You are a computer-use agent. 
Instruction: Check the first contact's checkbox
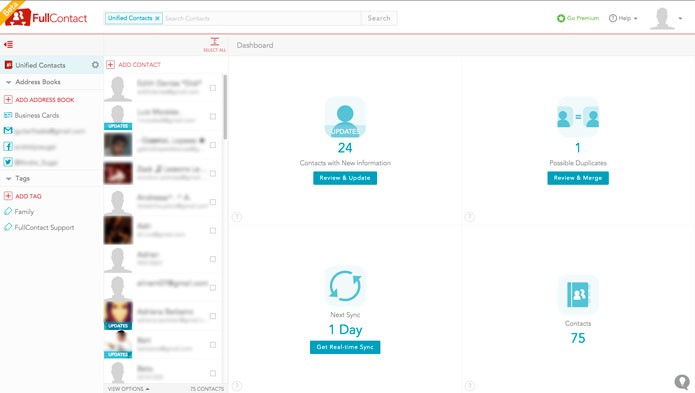coord(213,88)
